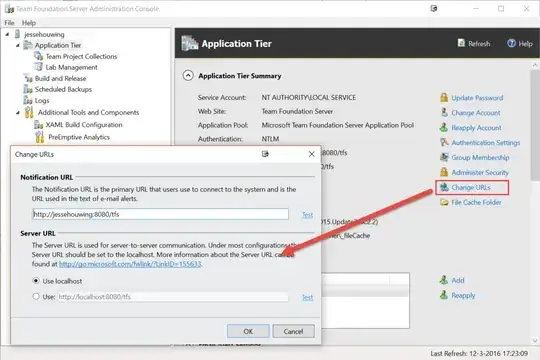Click the Reapply link below Add
Screen dimensions: 540x360
pos(463,295)
